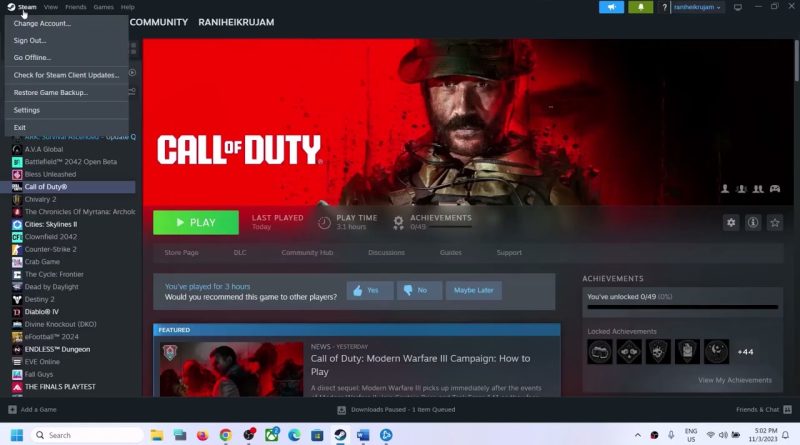
Task: Open the Store Page tab
Action: coord(181,253)
